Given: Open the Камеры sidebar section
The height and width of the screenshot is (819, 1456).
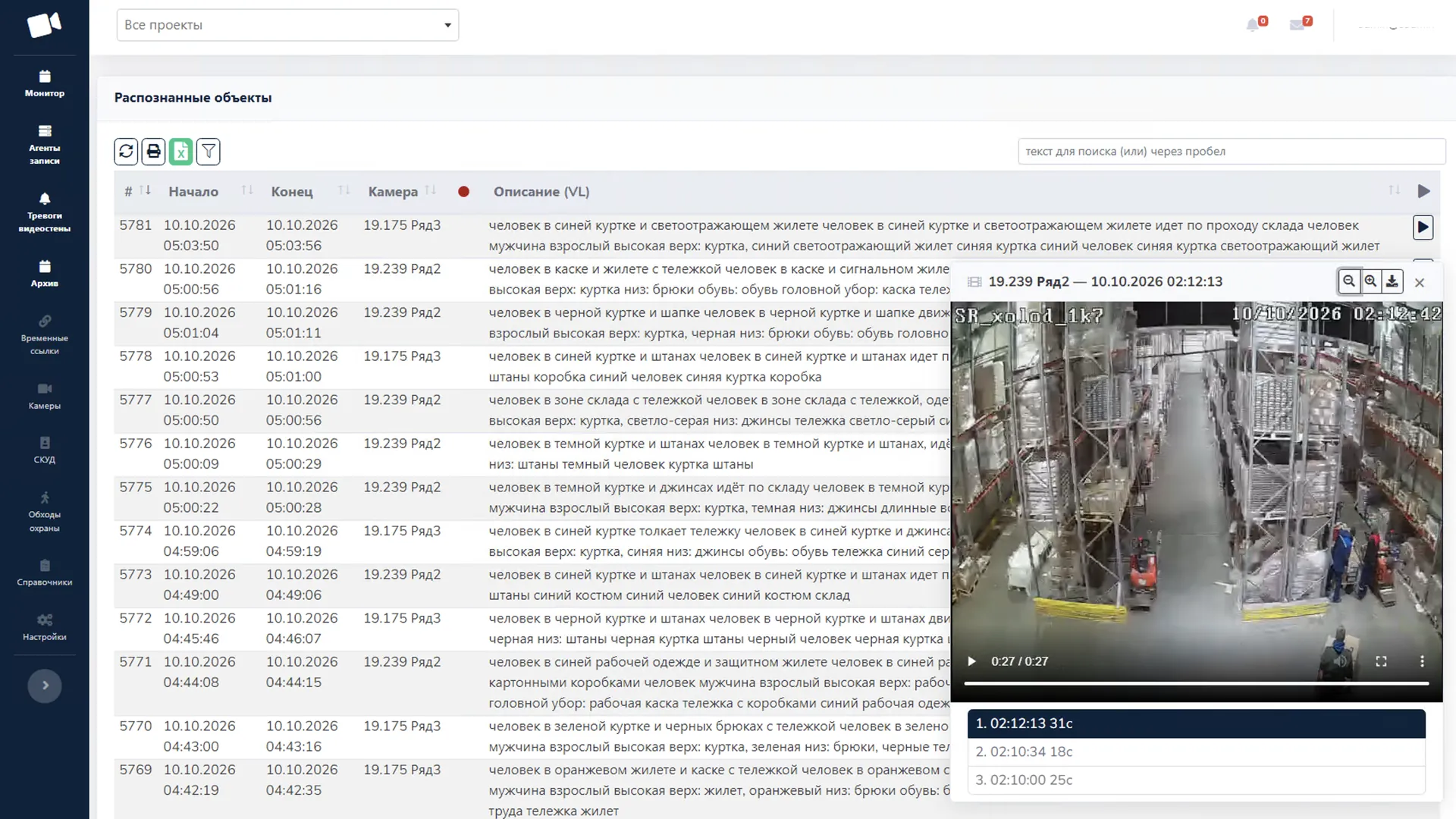Looking at the screenshot, I should click(44, 396).
